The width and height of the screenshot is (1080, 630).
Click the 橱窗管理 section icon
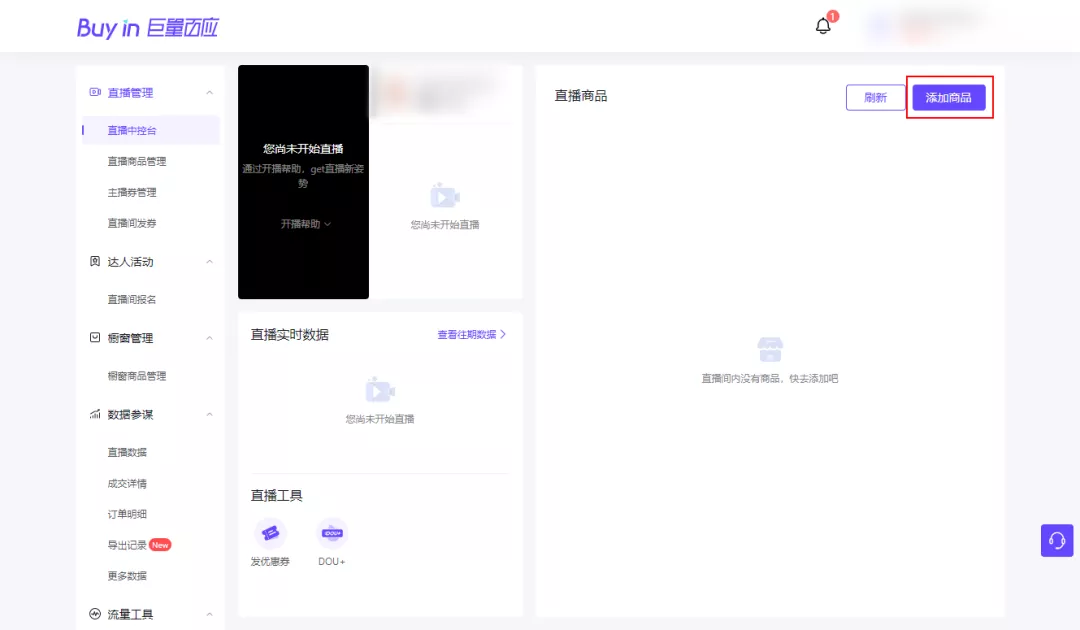pyautogui.click(x=95, y=337)
